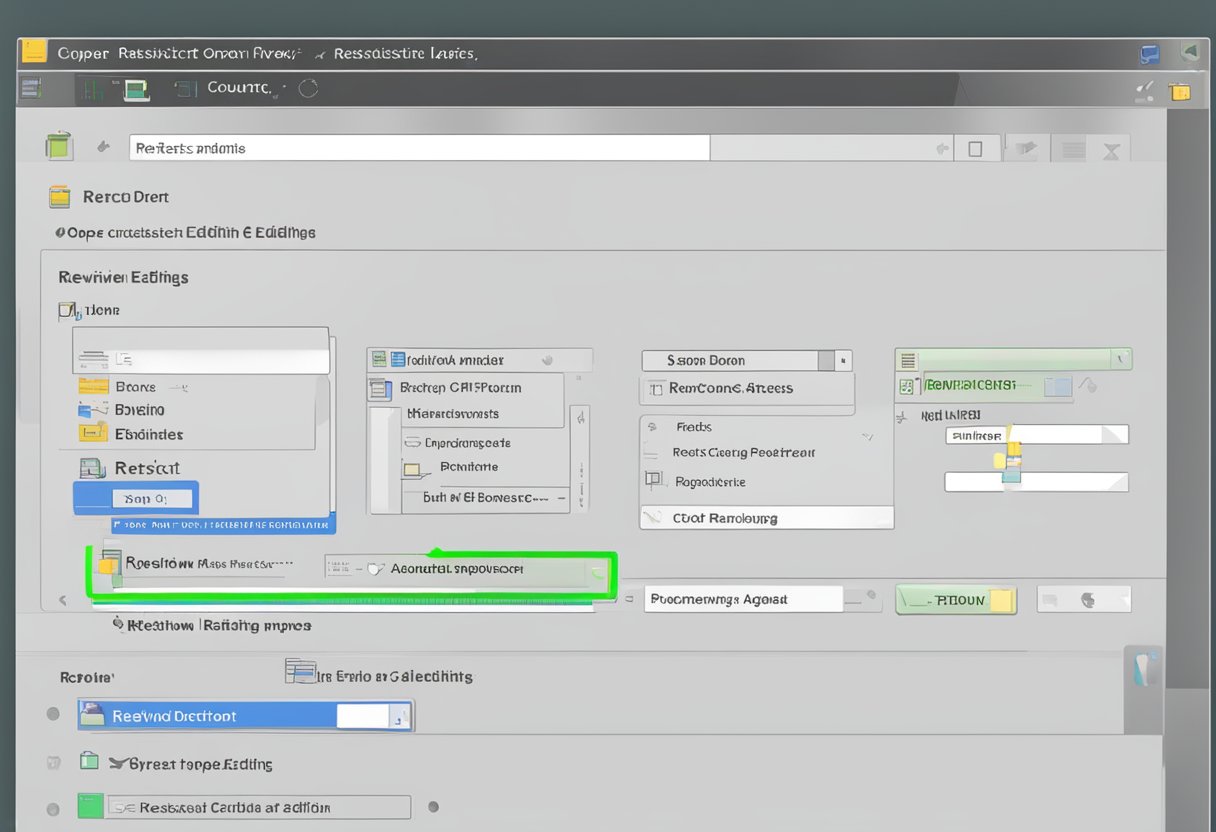Viewport: 1216px width, 832px height.
Task: Select the radio button beside Reevnd Drectiont
Action: point(53,714)
